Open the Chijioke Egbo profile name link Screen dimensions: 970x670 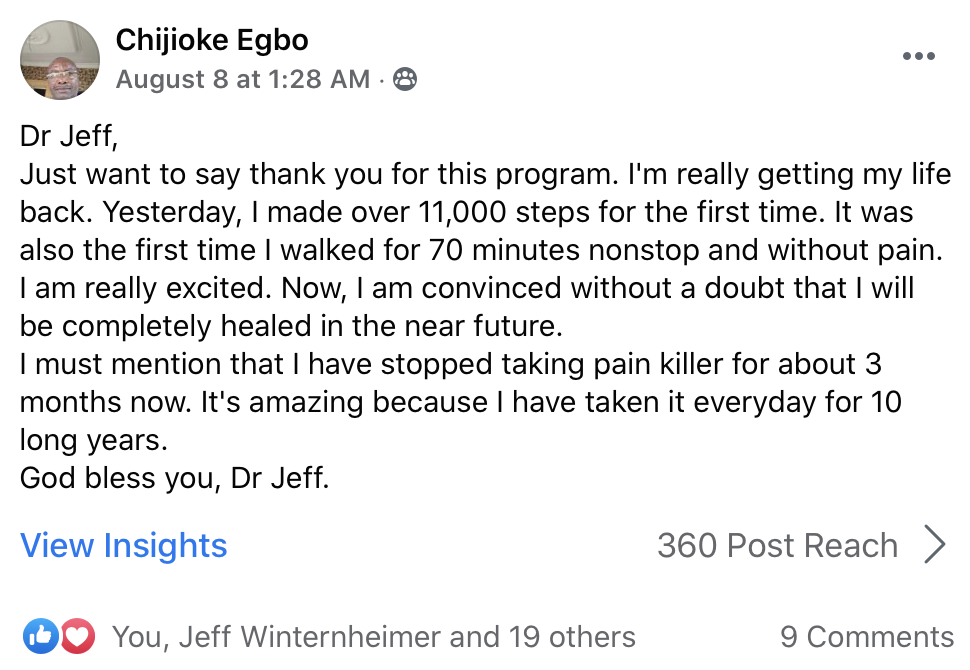click(x=212, y=40)
